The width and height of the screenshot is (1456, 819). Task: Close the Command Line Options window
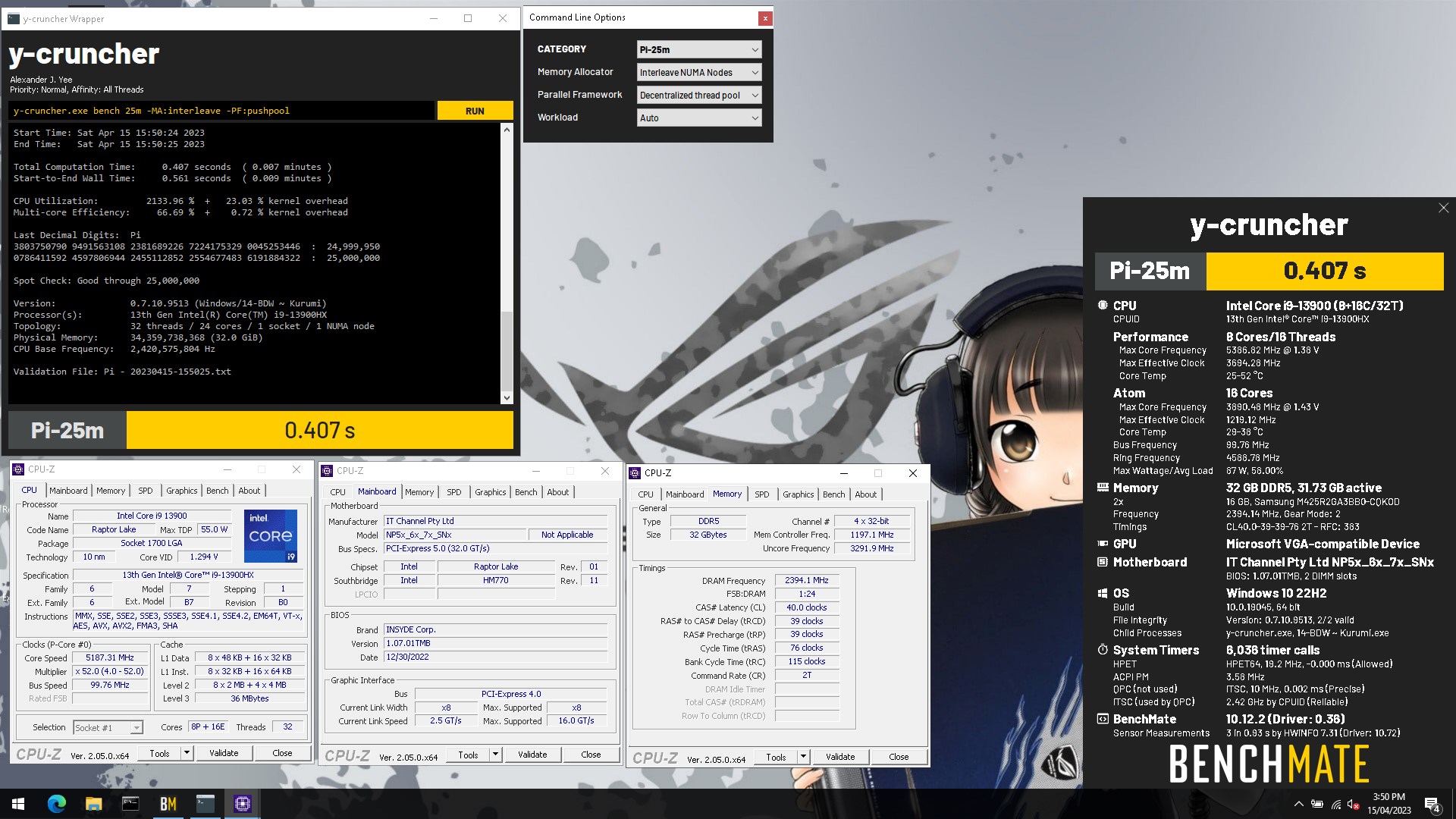(765, 17)
